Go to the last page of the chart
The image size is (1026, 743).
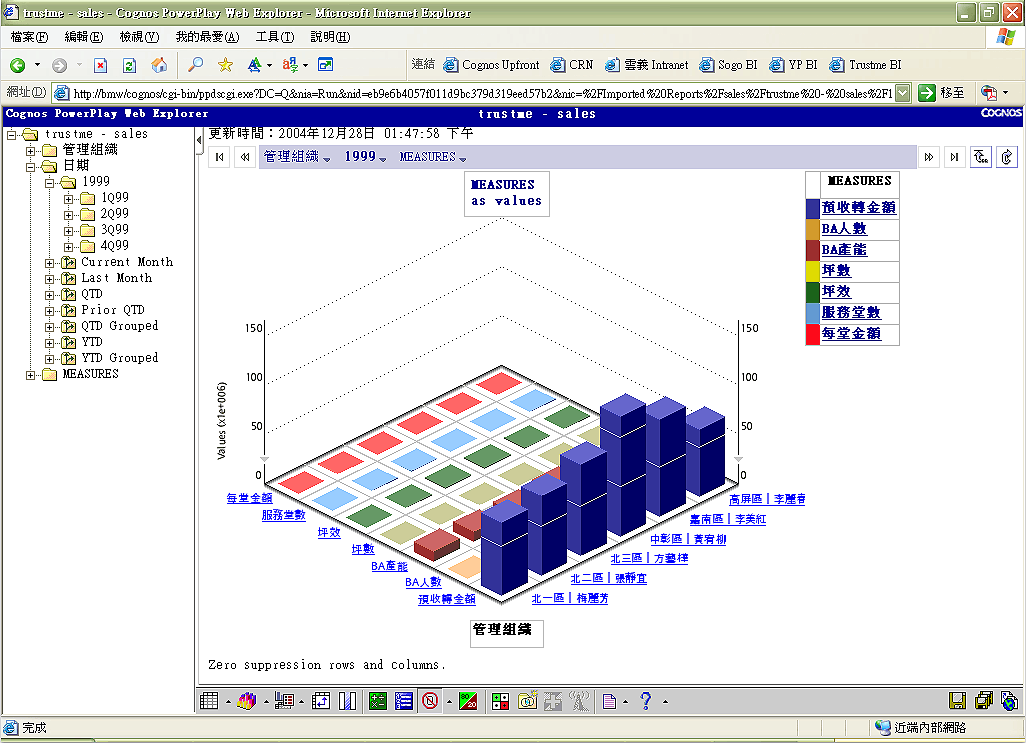(x=955, y=157)
